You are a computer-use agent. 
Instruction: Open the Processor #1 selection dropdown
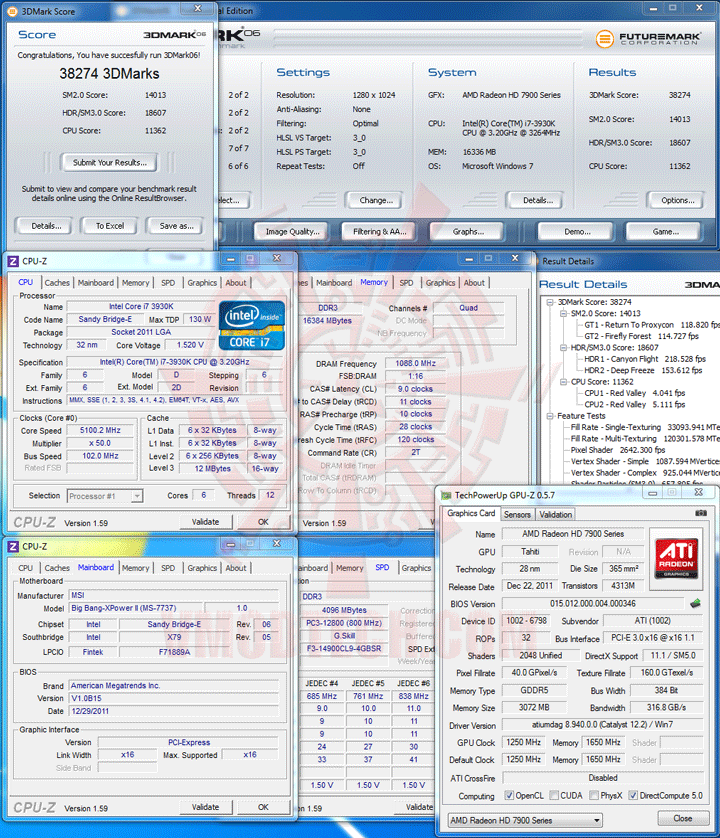coord(105,496)
